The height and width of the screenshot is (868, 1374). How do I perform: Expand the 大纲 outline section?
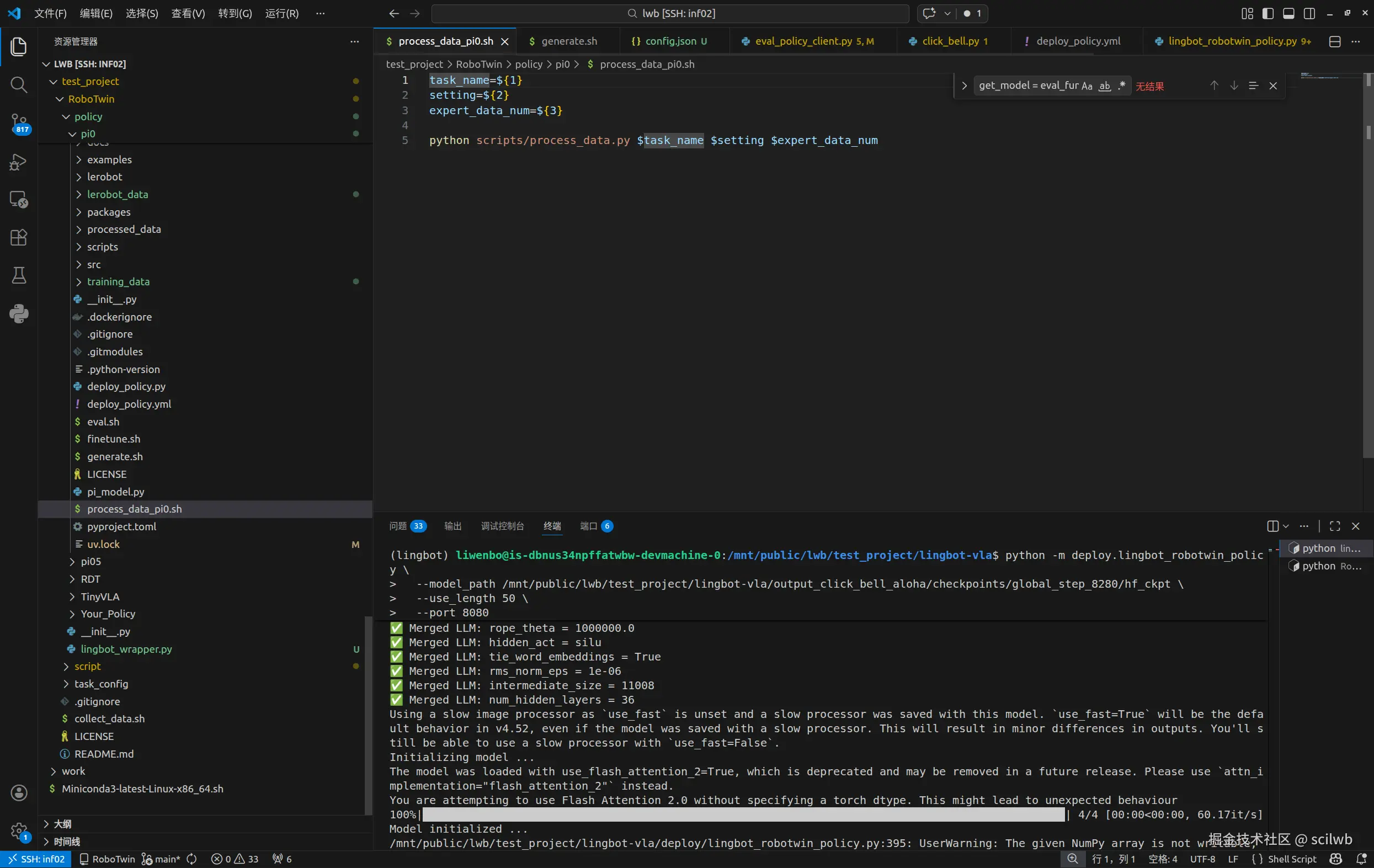click(x=62, y=823)
